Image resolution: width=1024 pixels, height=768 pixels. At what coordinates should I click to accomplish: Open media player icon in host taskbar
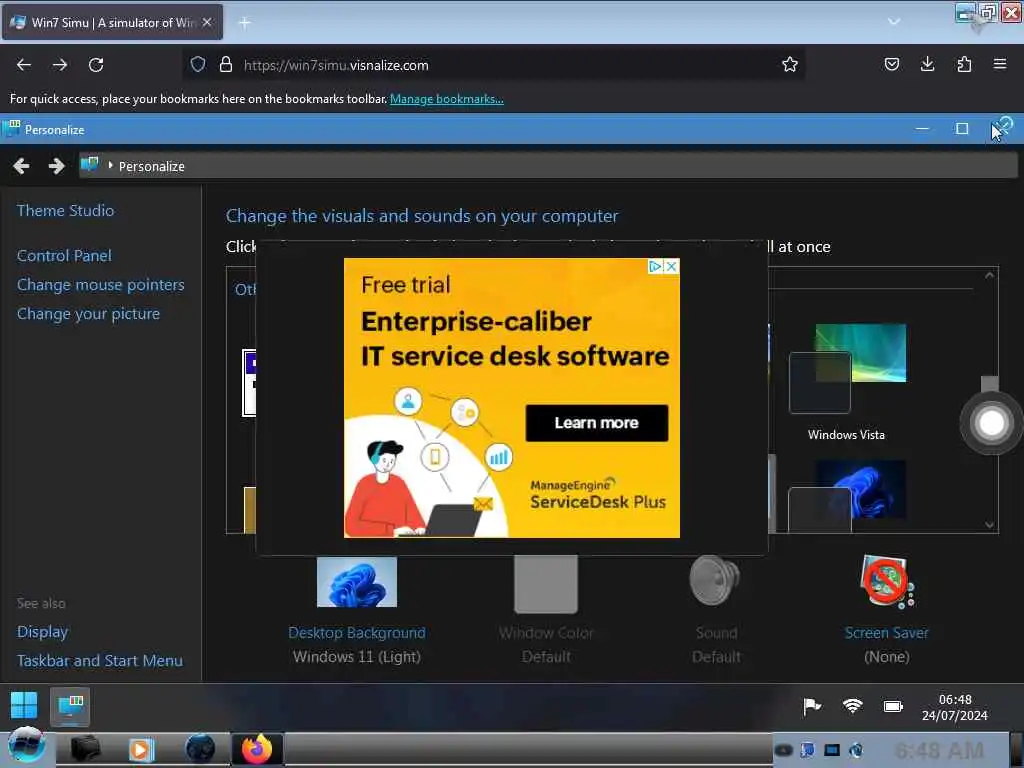pos(141,749)
